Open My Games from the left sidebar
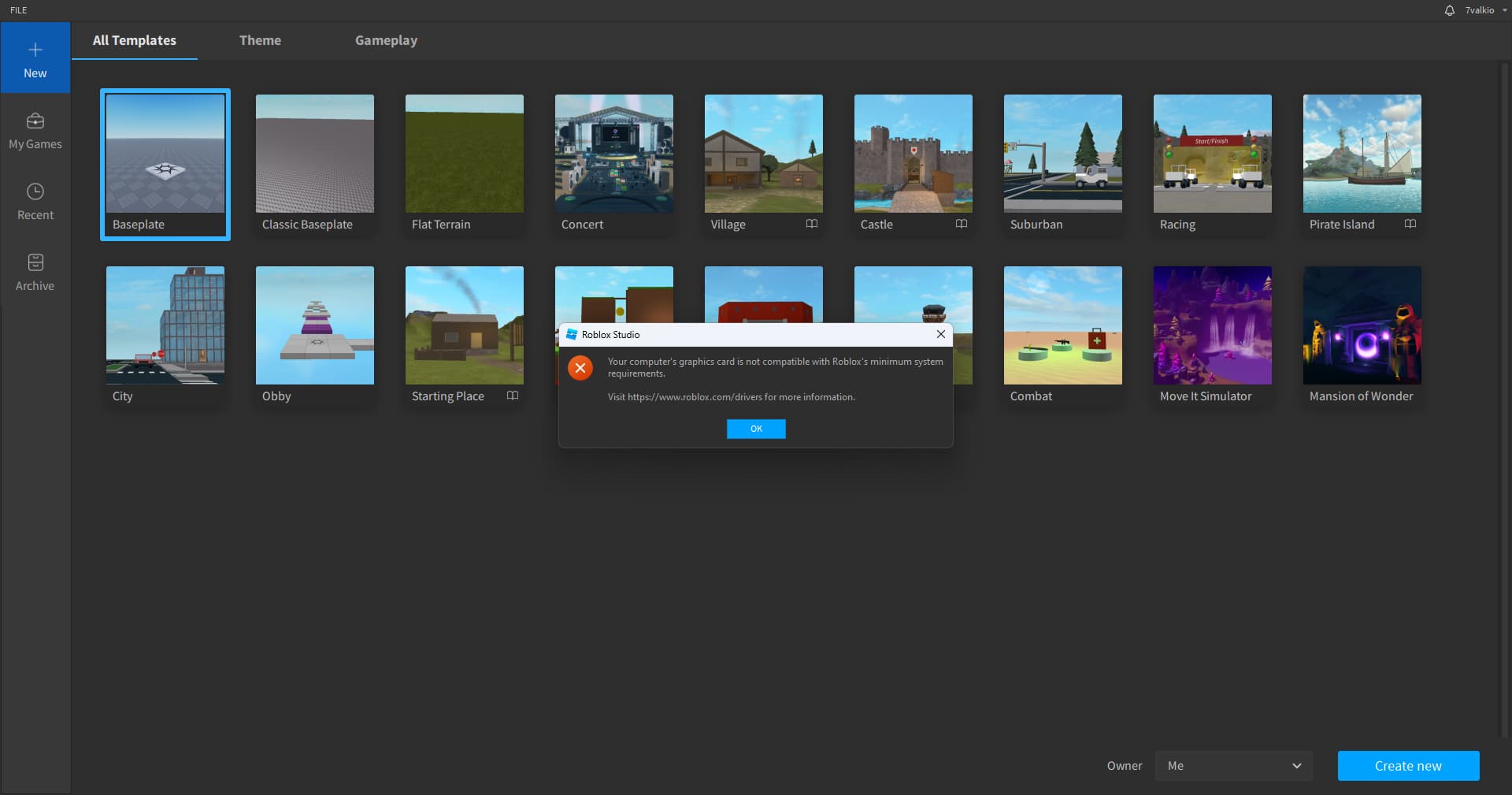This screenshot has width=1512, height=795. click(x=35, y=128)
